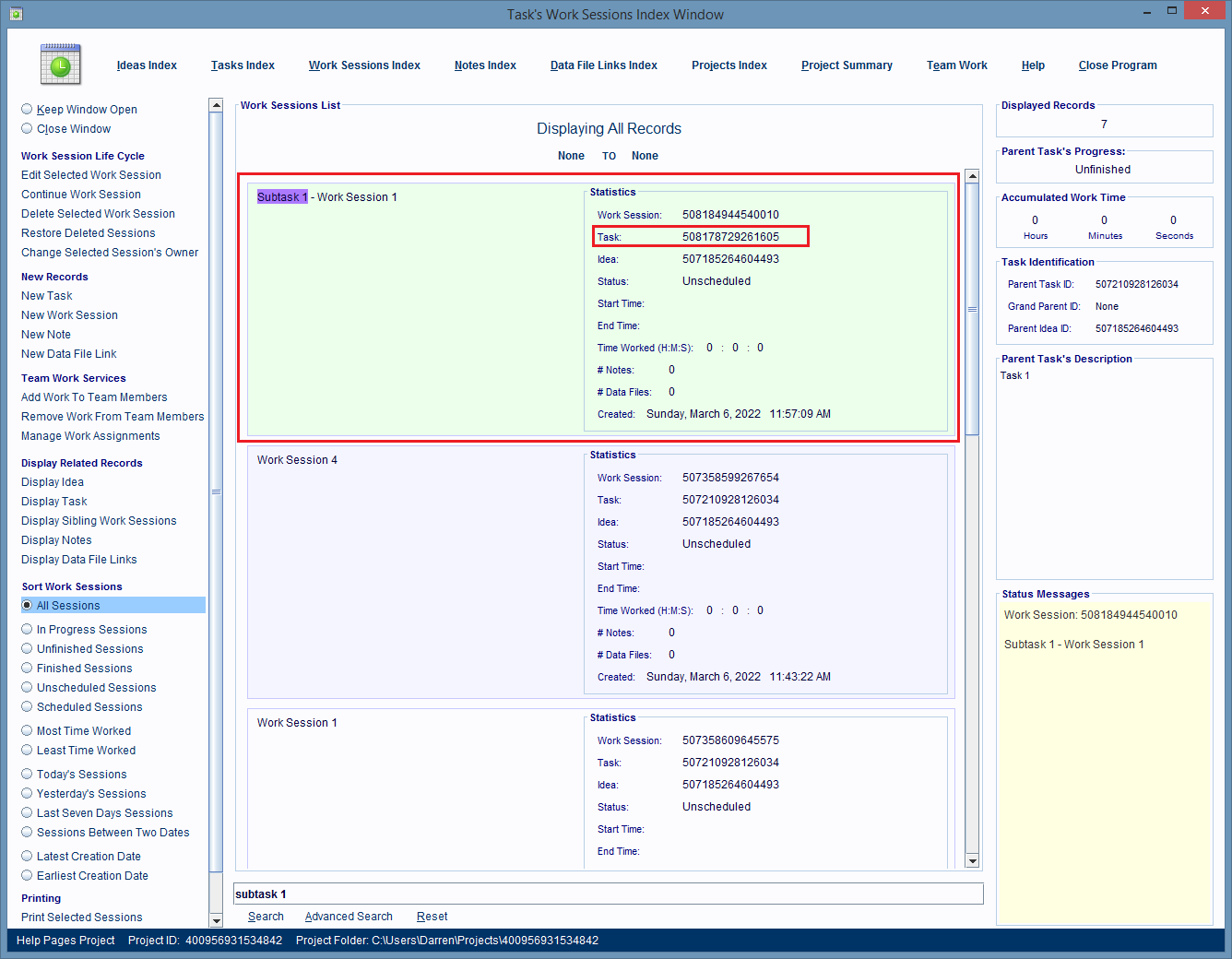Click Add Work To Team Members
This screenshot has width=1232, height=959.
click(x=94, y=397)
